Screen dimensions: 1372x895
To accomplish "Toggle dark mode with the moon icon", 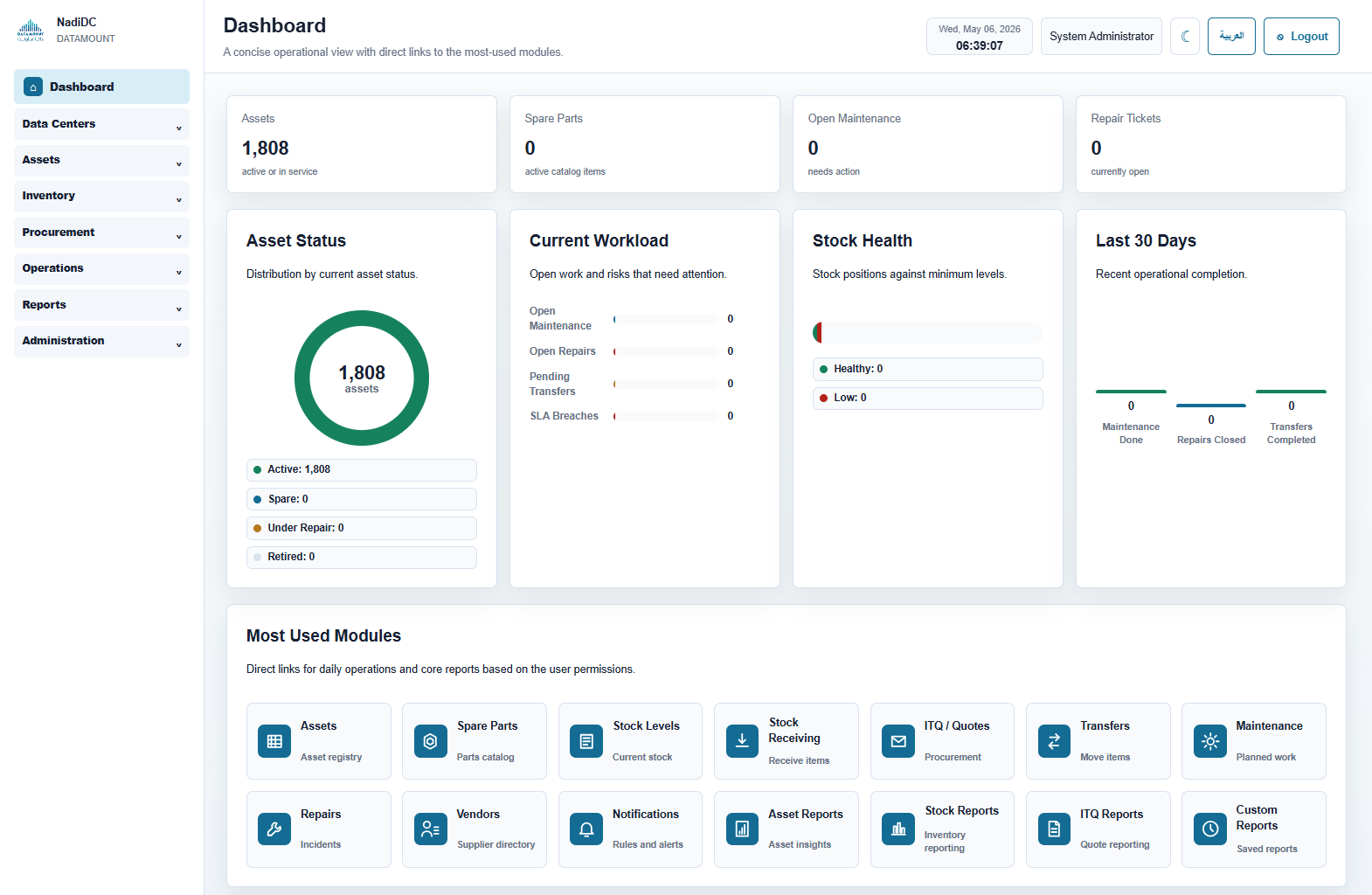I will 1185,37.
